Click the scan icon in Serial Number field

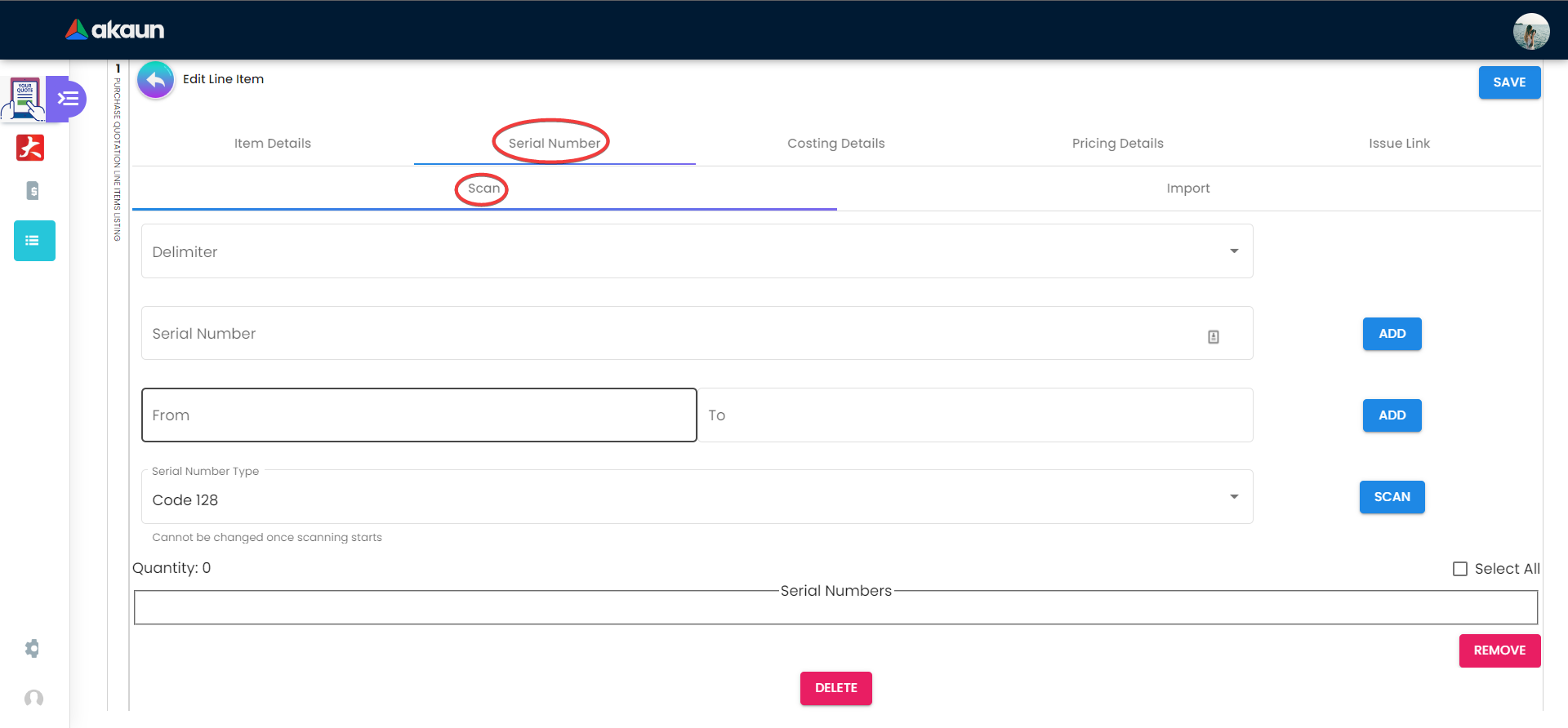[1214, 336]
